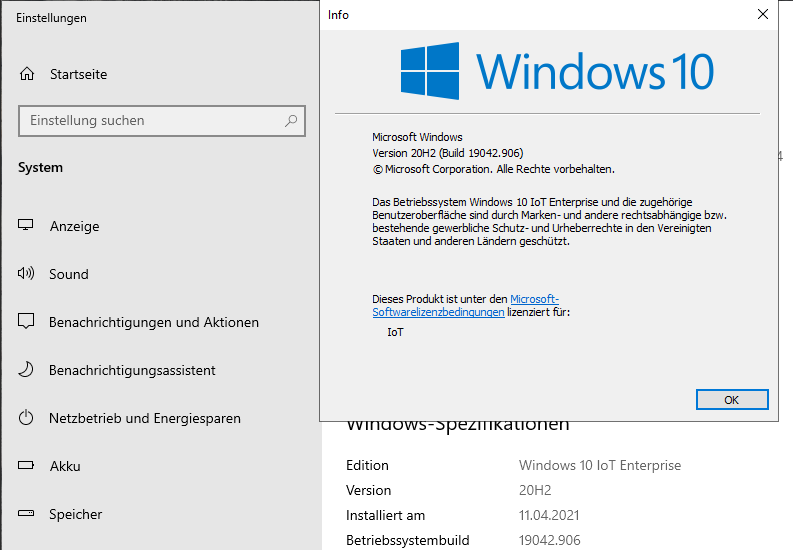Click the Version 20H2 build line in dialog

click(448, 153)
